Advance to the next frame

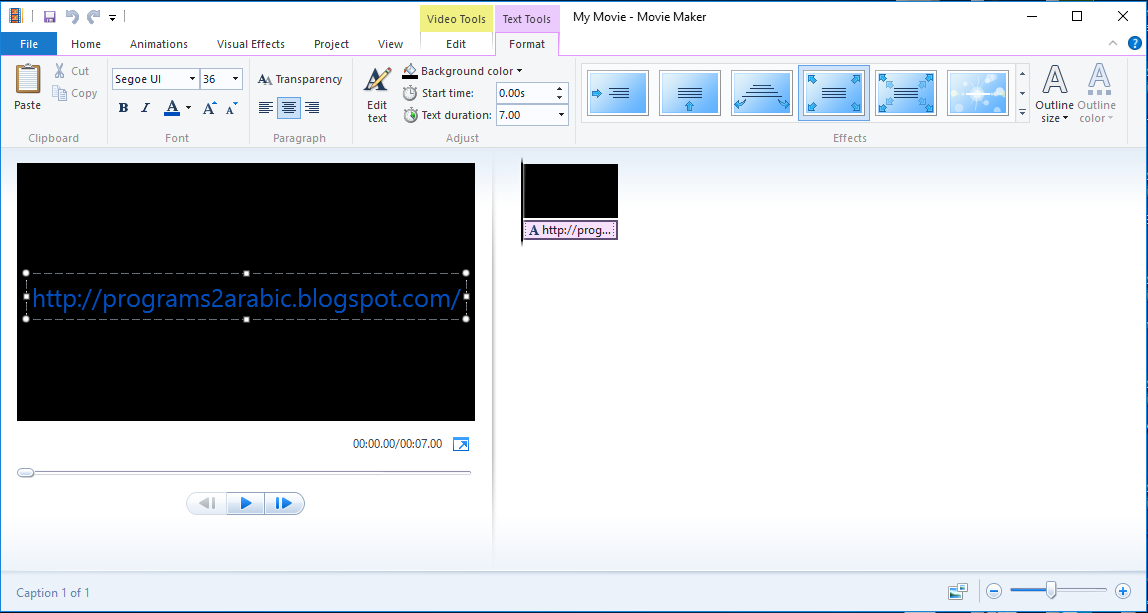[x=284, y=503]
